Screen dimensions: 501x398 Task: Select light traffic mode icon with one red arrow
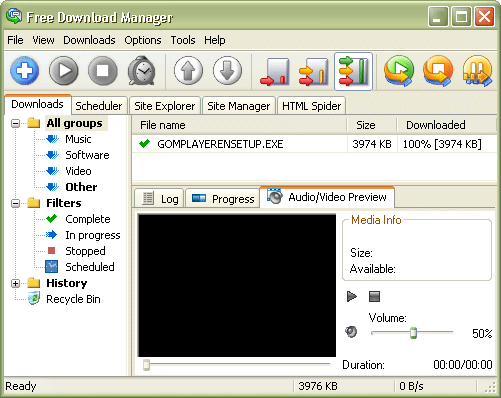pyautogui.click(x=275, y=72)
